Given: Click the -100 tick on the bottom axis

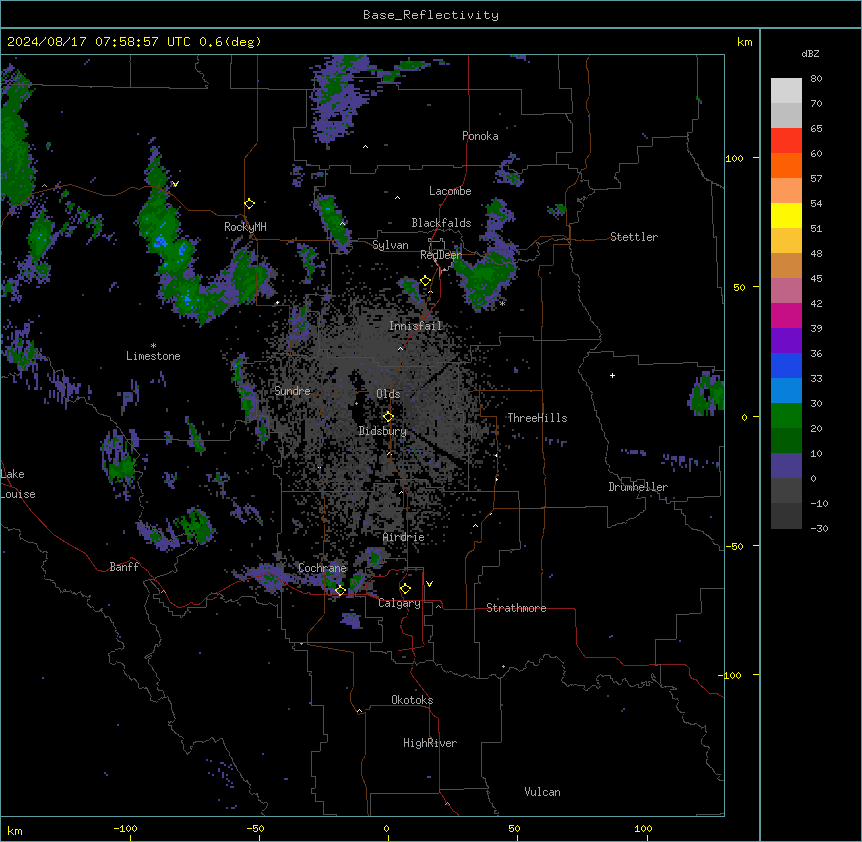Looking at the screenshot, I should coord(125,828).
